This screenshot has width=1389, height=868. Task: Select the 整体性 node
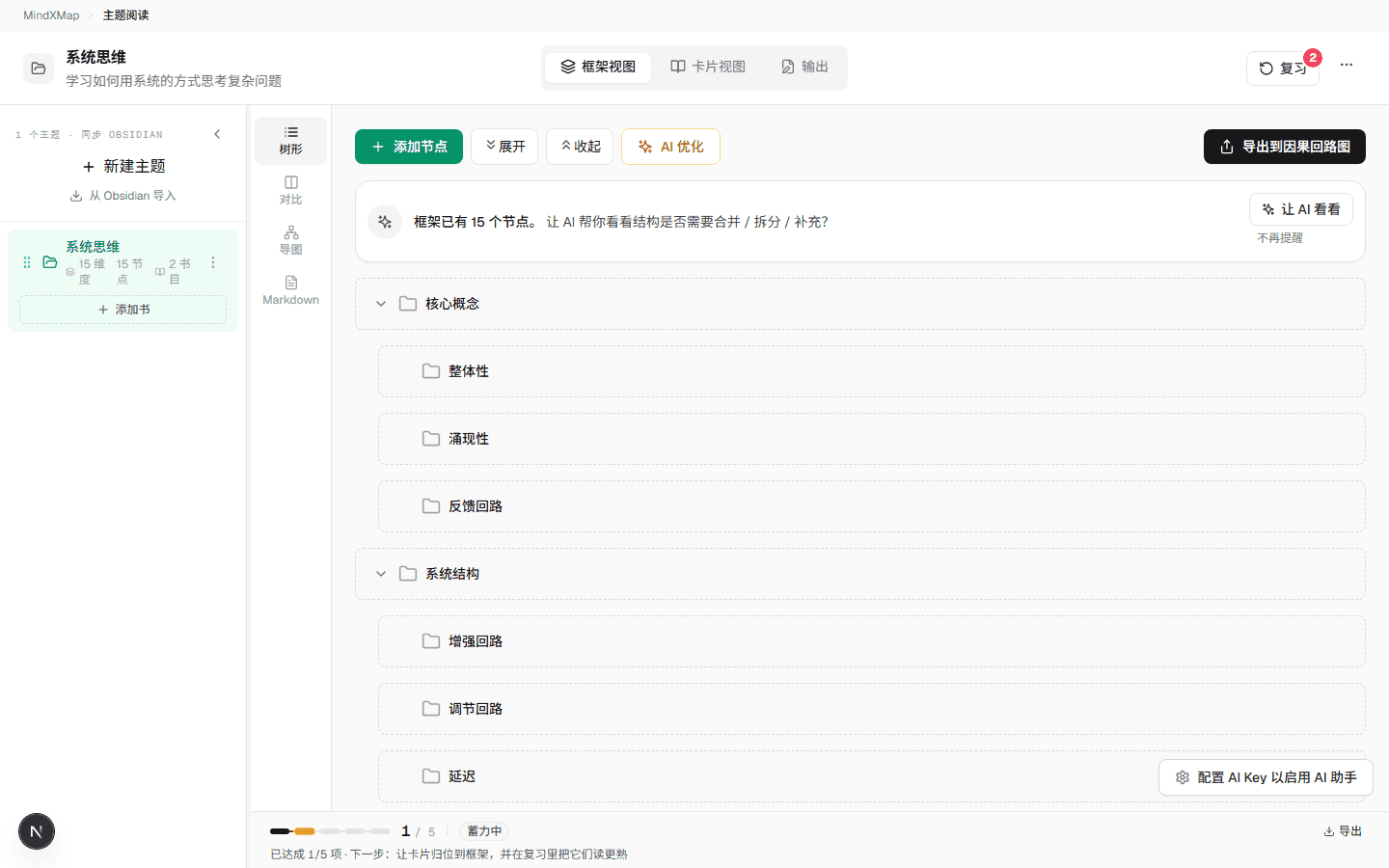pos(872,371)
